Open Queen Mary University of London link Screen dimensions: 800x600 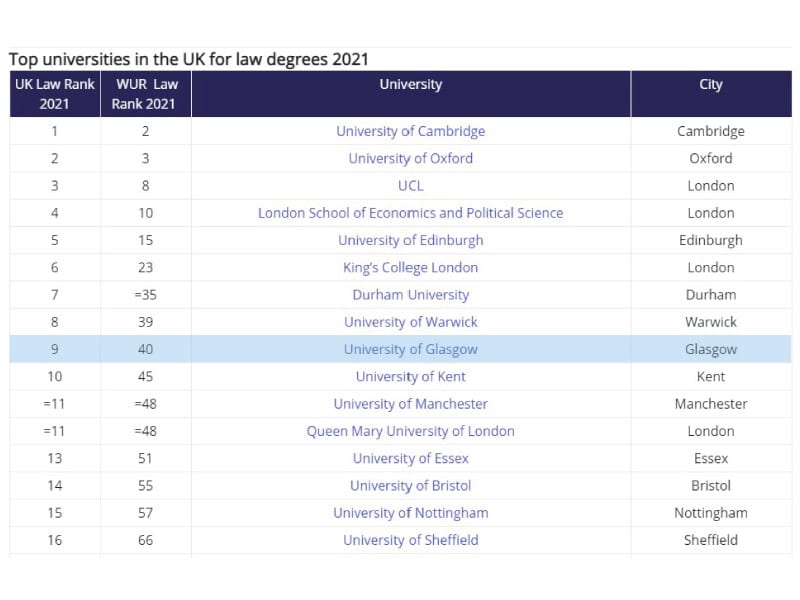coord(410,431)
